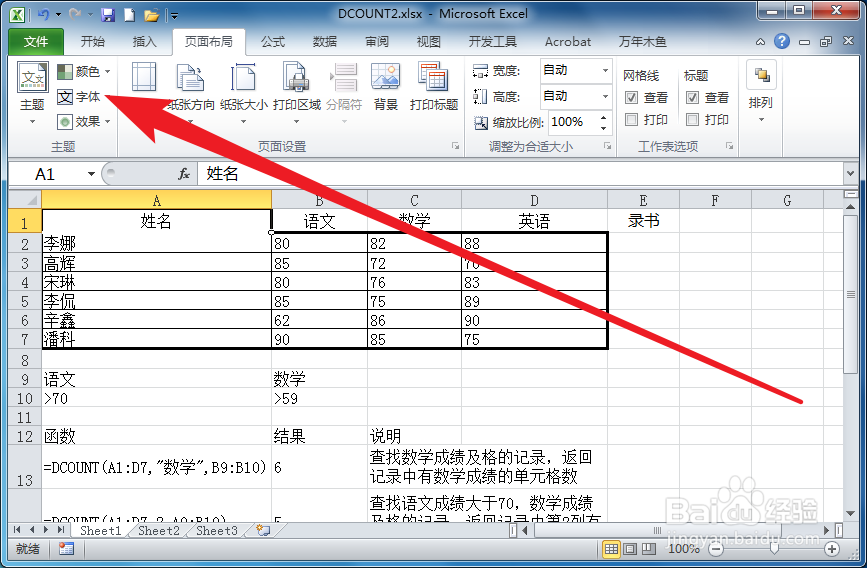Open the Height (高度) dropdown

tap(605, 96)
